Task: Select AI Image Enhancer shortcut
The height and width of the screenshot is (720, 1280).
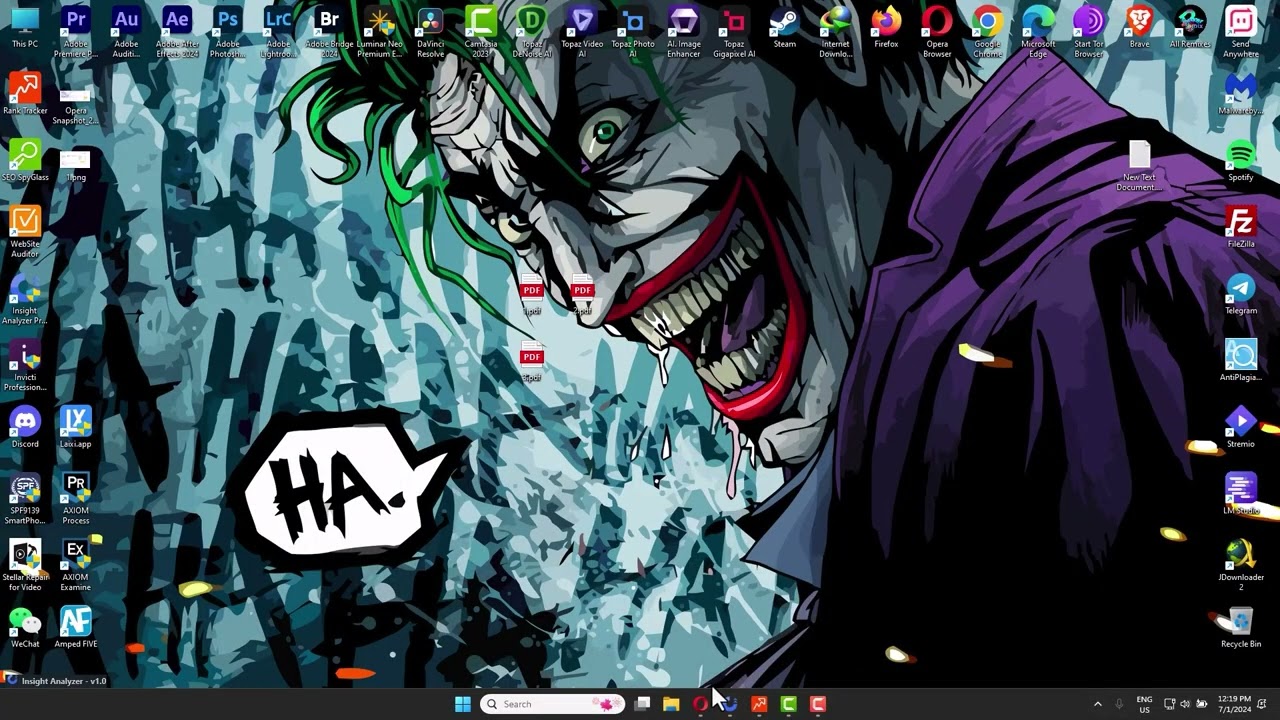Action: click(684, 33)
